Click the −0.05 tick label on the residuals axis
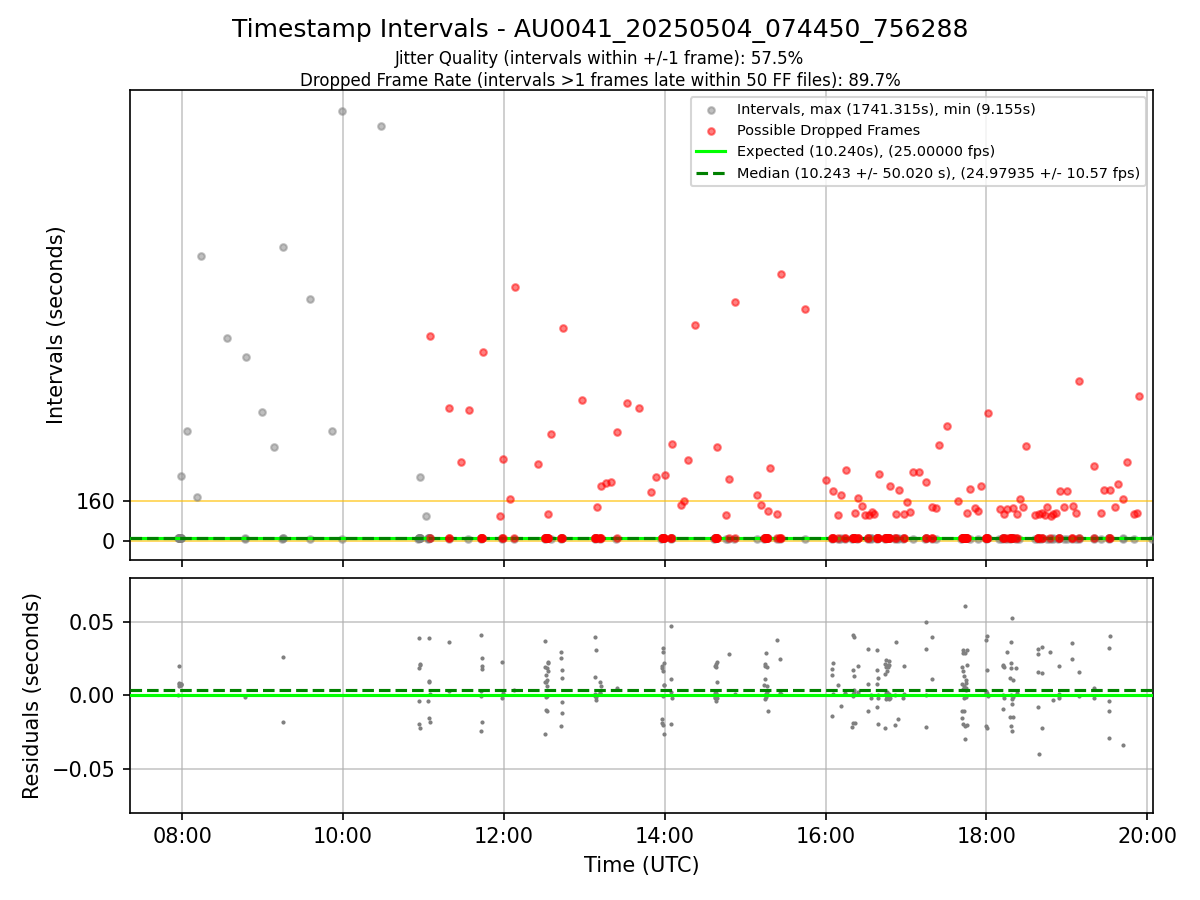 point(84,769)
